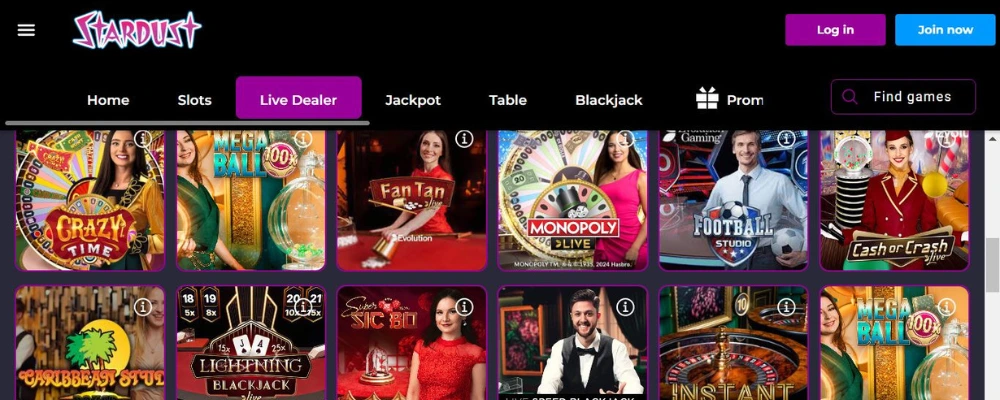The height and width of the screenshot is (400, 1000).
Task: View info for Football Studio game
Action: tap(786, 139)
